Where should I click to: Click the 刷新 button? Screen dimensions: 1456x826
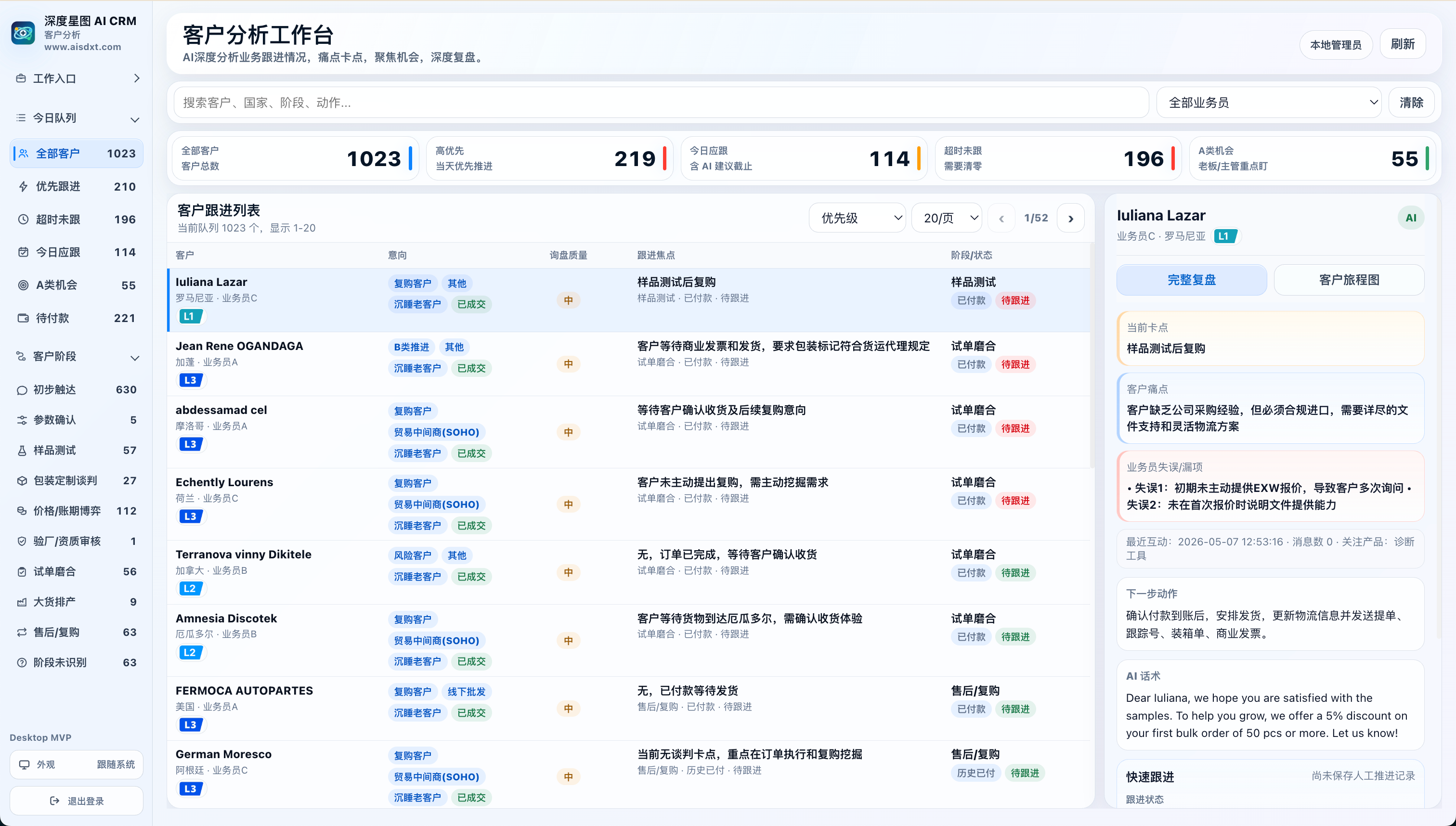point(1403,44)
